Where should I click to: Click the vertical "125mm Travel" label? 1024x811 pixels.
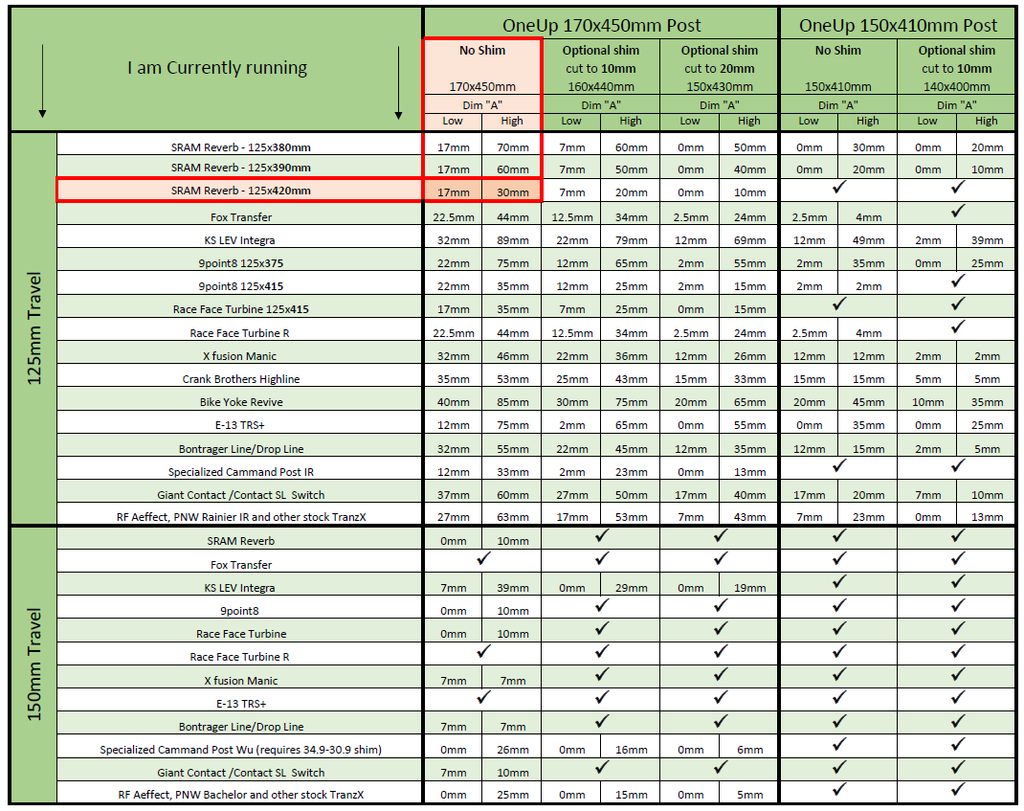pyautogui.click(x=34, y=328)
